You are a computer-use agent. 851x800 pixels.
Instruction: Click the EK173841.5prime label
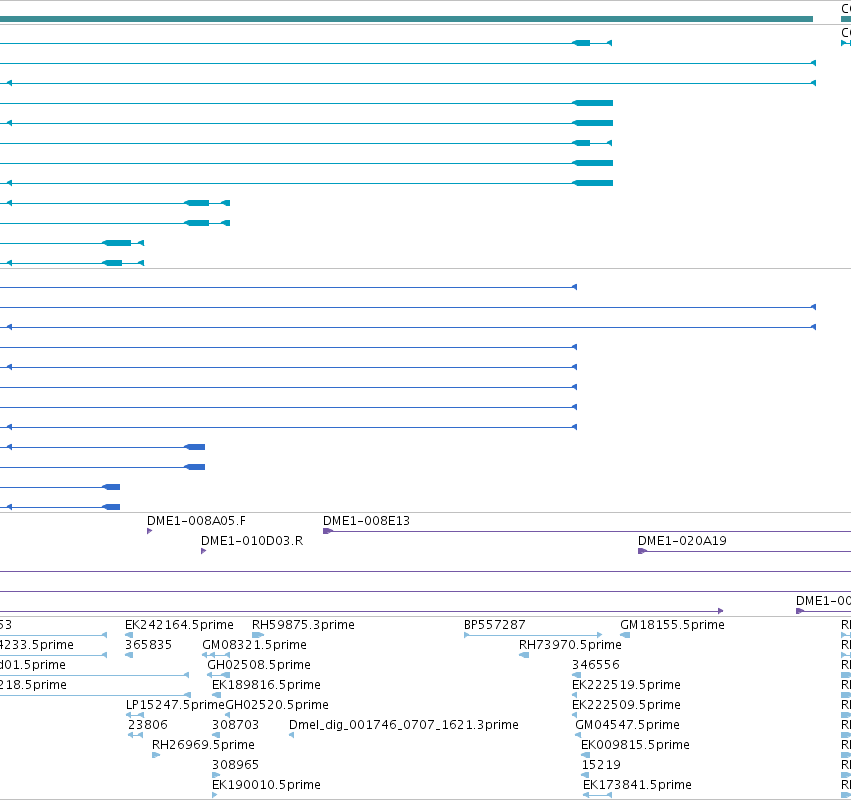637,785
